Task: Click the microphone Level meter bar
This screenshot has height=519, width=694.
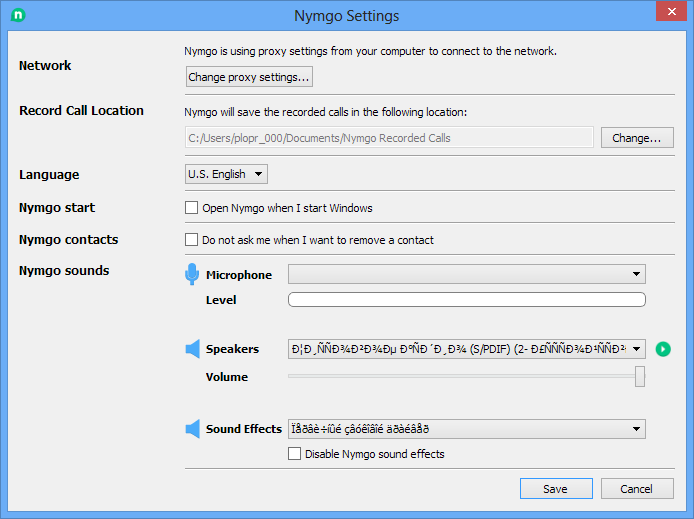Action: (466, 299)
